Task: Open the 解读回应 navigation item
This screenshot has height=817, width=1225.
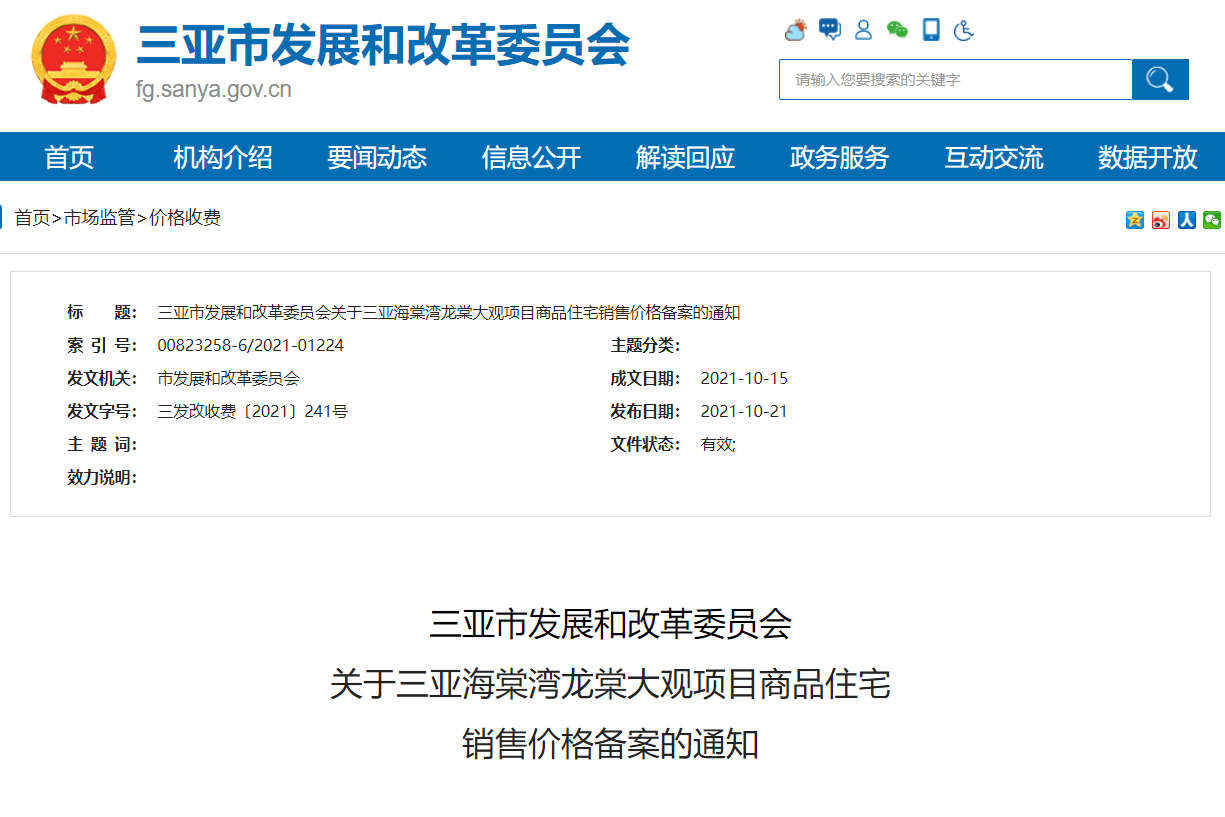Action: [685, 157]
